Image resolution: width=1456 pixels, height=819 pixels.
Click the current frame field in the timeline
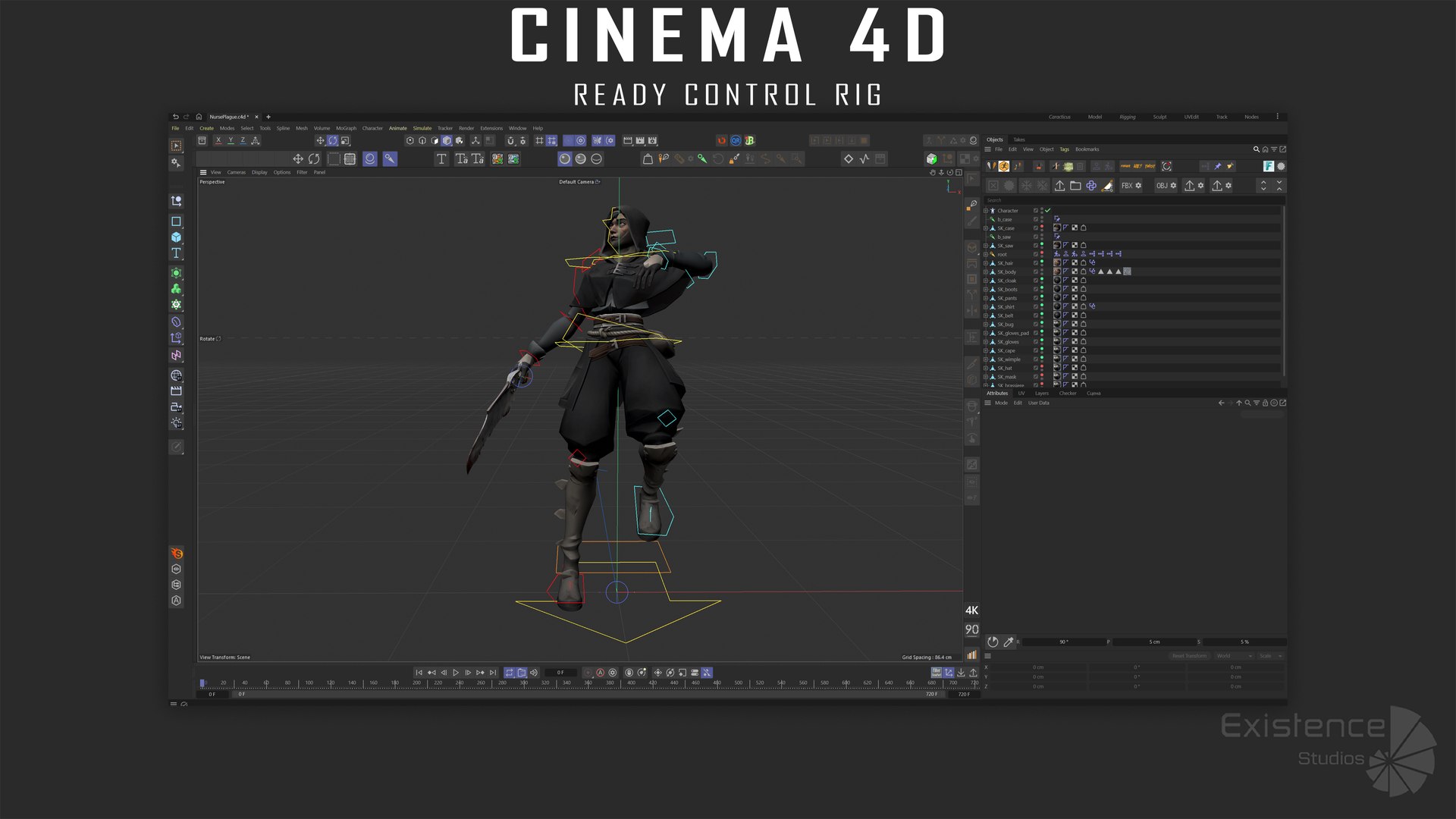pos(561,673)
